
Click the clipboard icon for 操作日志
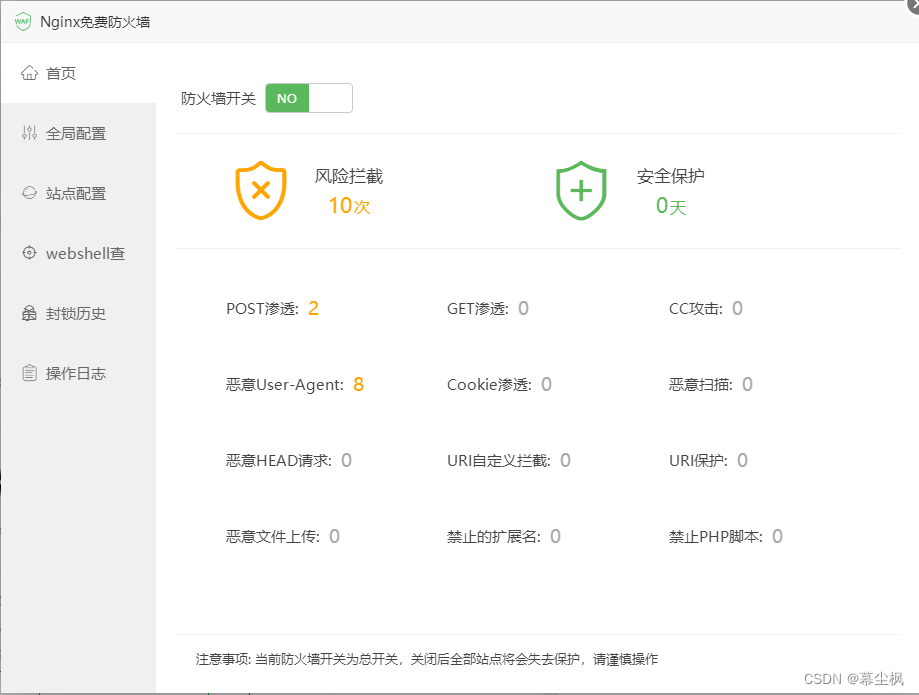tap(27, 372)
